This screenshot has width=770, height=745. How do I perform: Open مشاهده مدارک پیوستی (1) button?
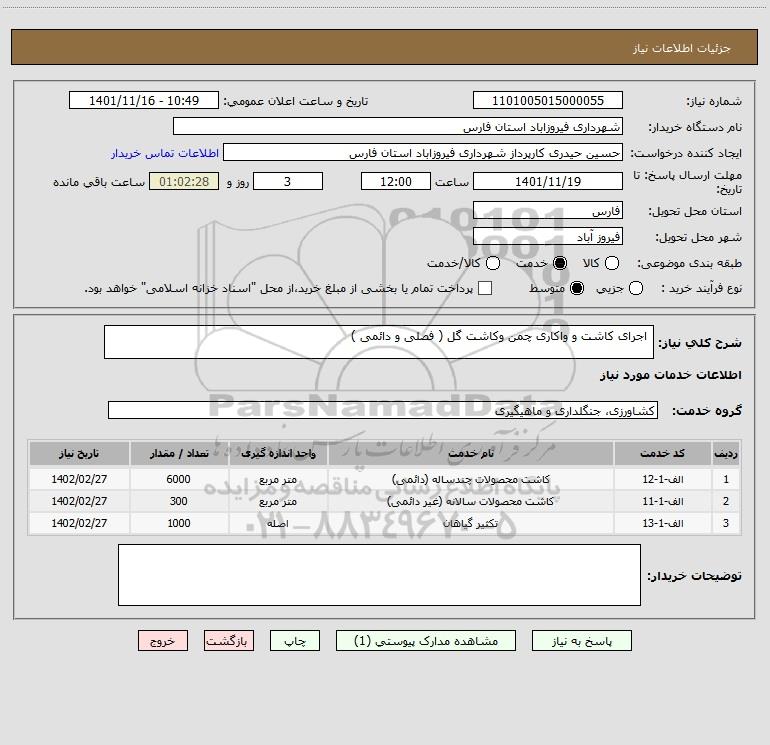click(426, 641)
